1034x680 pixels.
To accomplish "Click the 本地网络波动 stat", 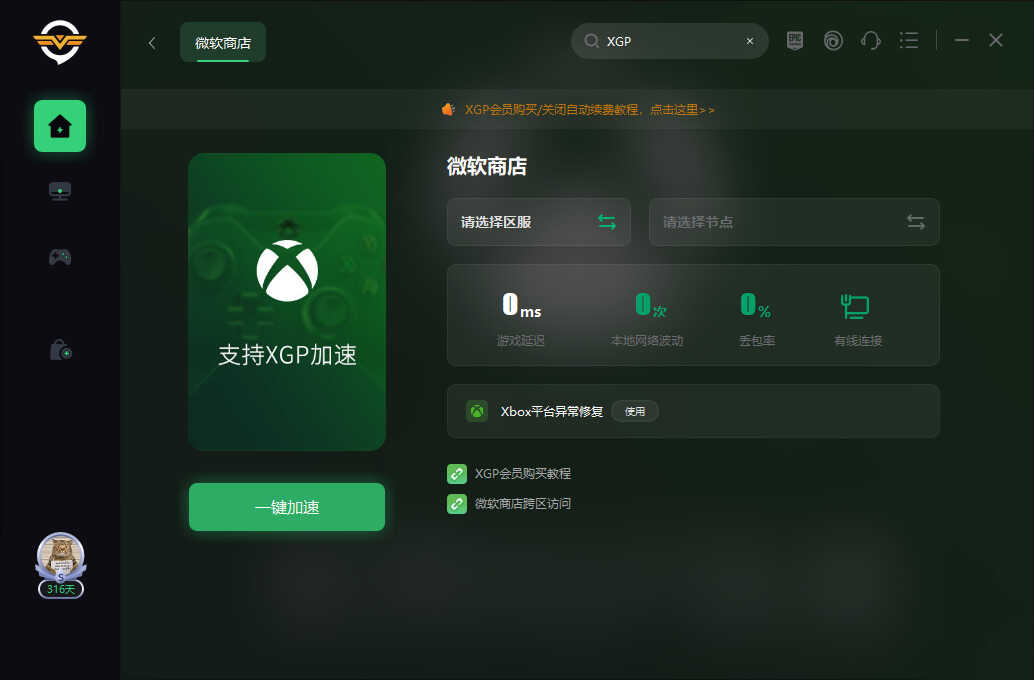I will pos(647,319).
